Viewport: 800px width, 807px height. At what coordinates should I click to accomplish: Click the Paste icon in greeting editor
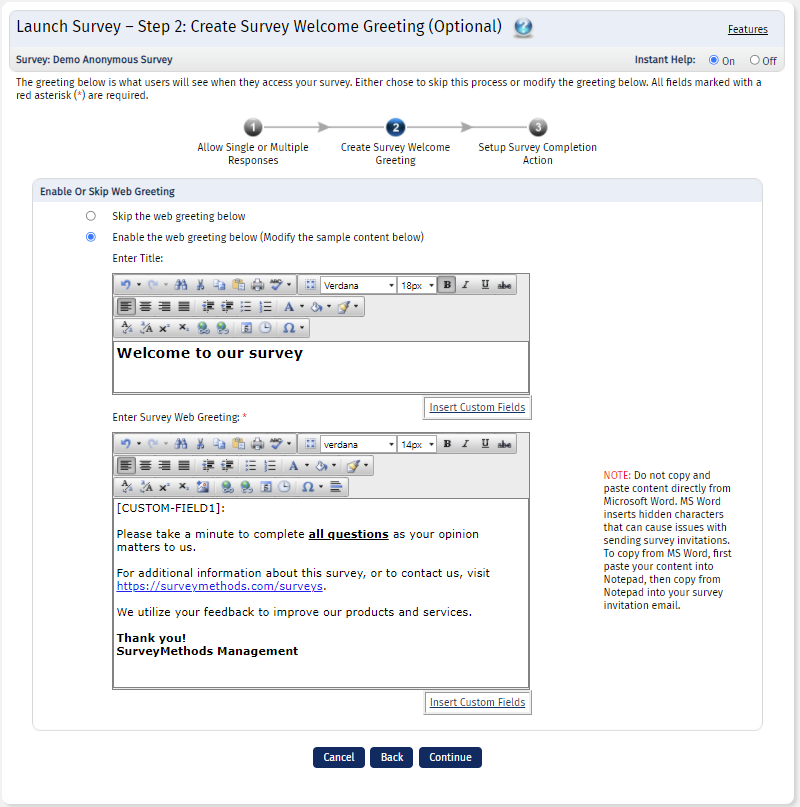click(238, 444)
